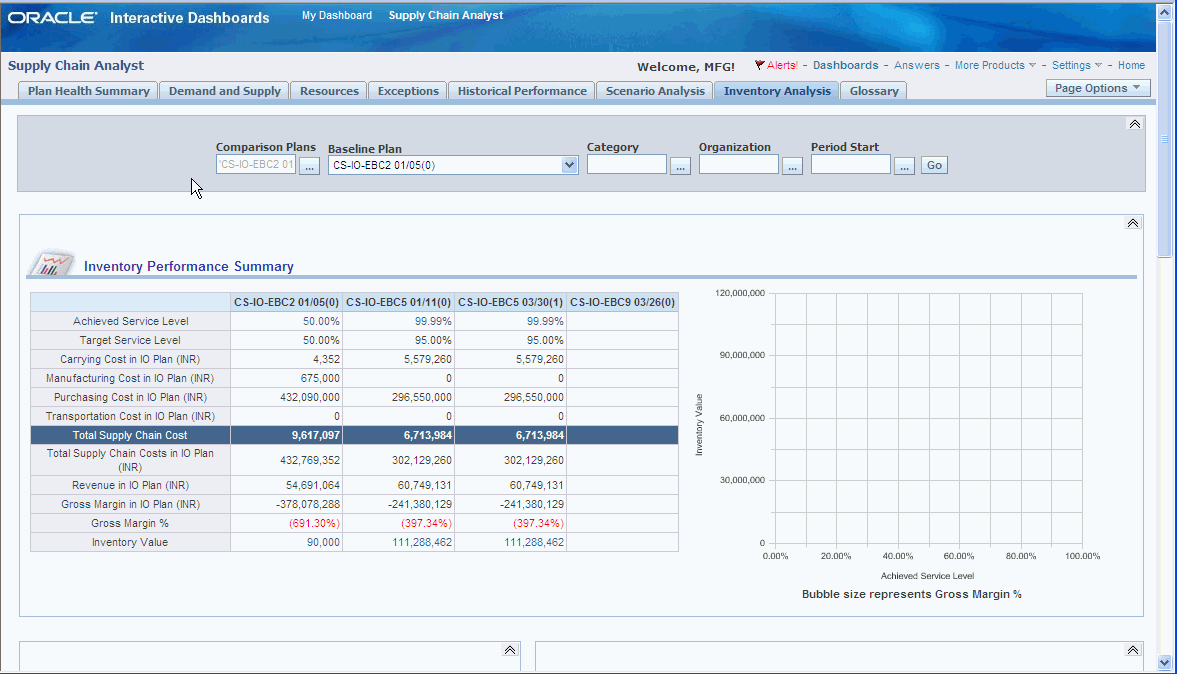Click the scrollbar down arrow
This screenshot has height=674, width=1177.
coord(1164,662)
